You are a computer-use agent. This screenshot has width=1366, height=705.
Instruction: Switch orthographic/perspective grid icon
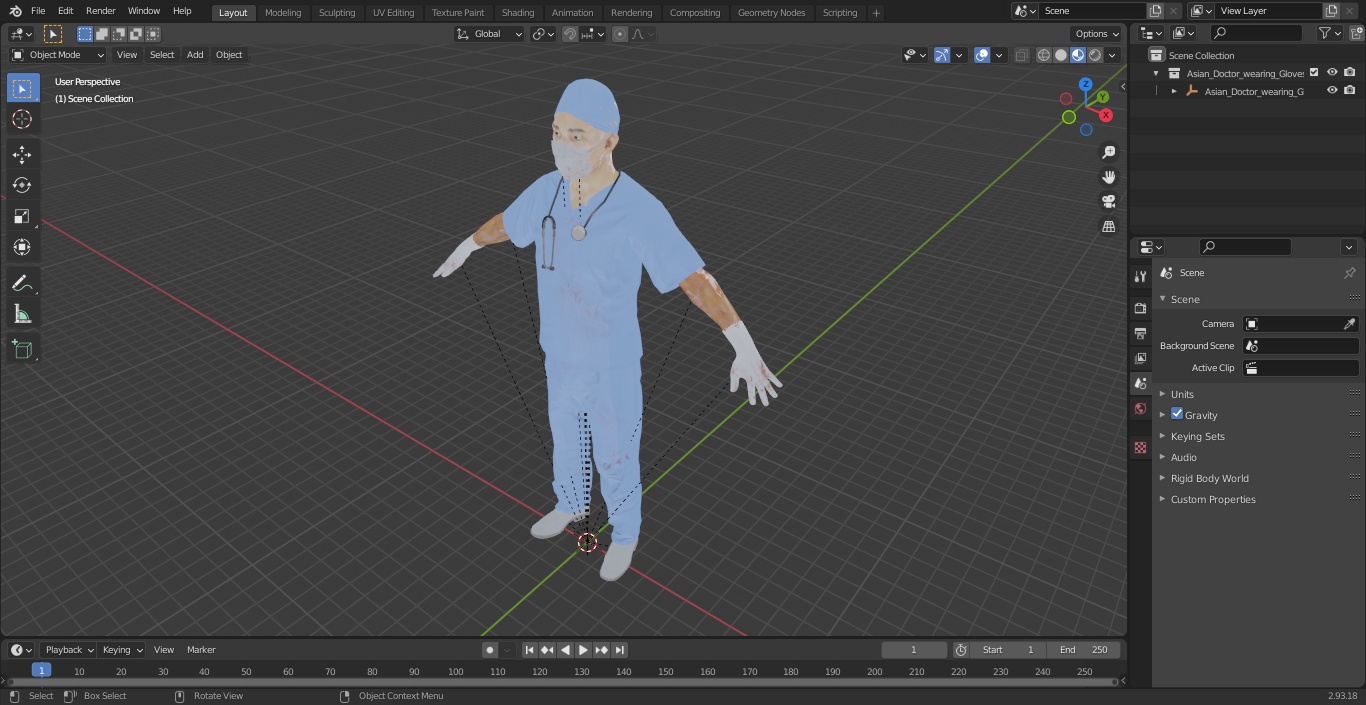point(1109,227)
